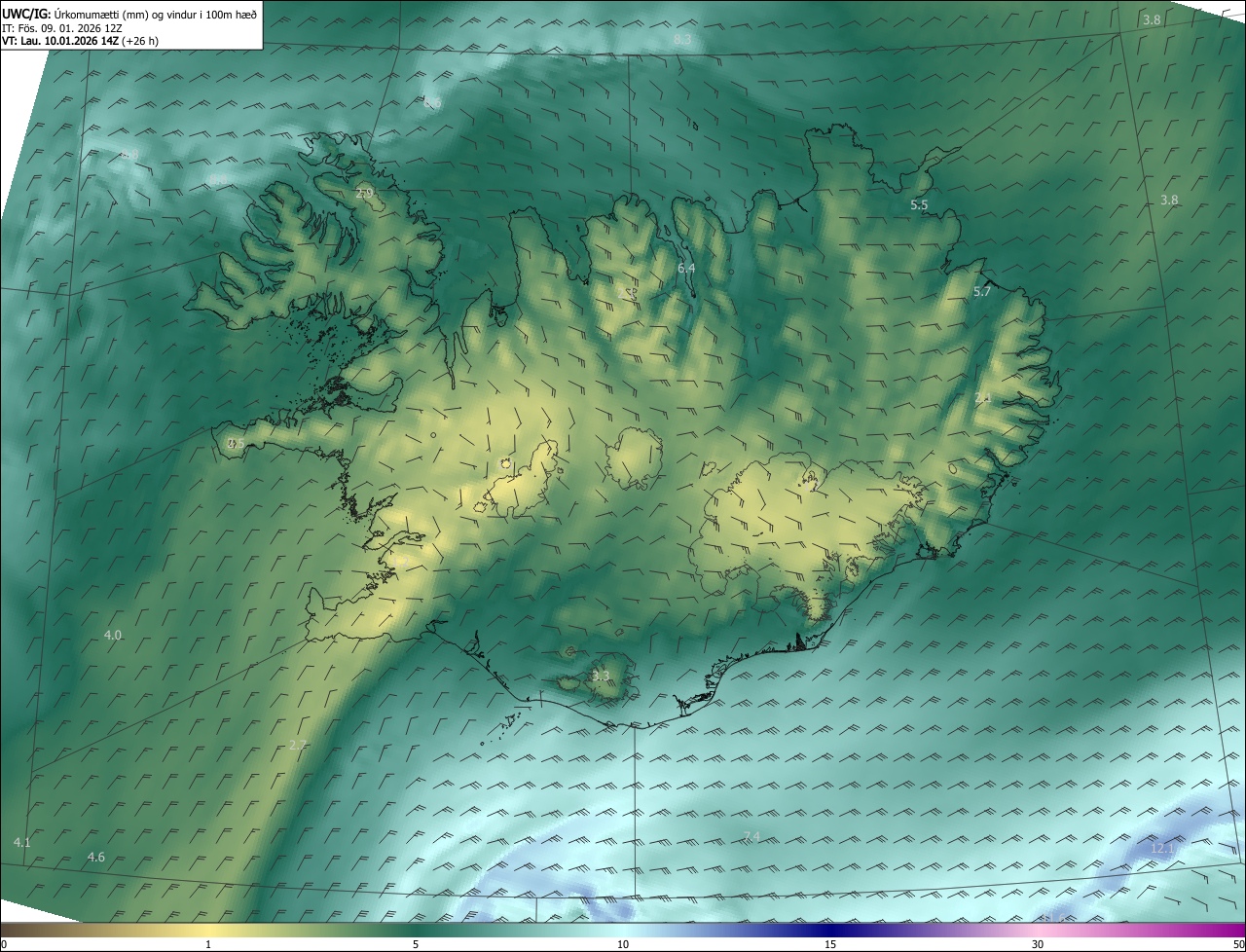Click the 7.4 value label south of Iceland
The height and width of the screenshot is (952, 1246).
coord(751,836)
